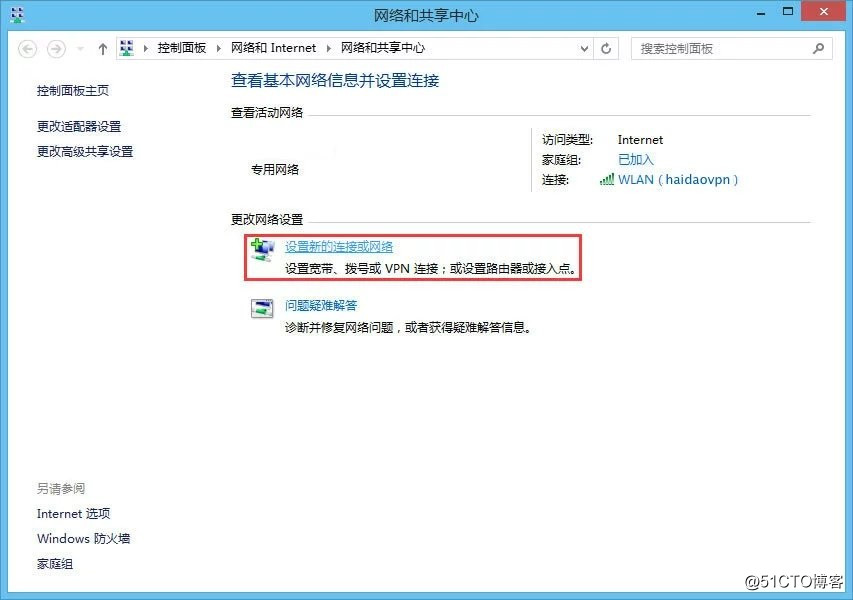This screenshot has width=853, height=600.
Task: Open 控制面板主页 link
Action: [x=73, y=90]
